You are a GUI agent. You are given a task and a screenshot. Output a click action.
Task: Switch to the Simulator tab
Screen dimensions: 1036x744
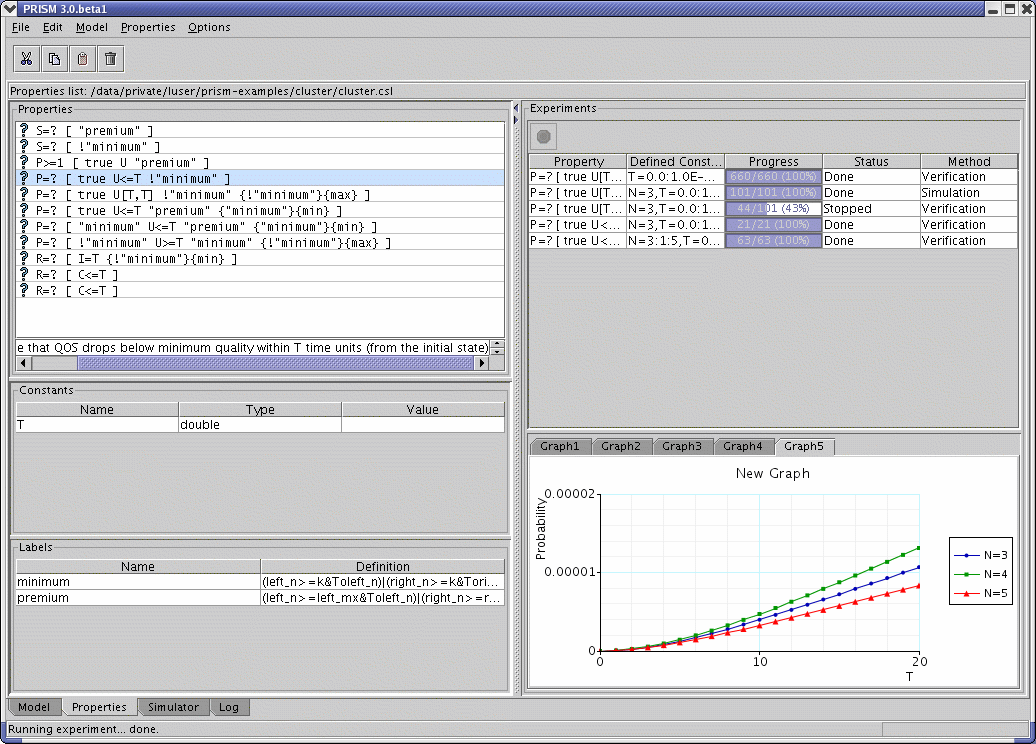pos(173,707)
